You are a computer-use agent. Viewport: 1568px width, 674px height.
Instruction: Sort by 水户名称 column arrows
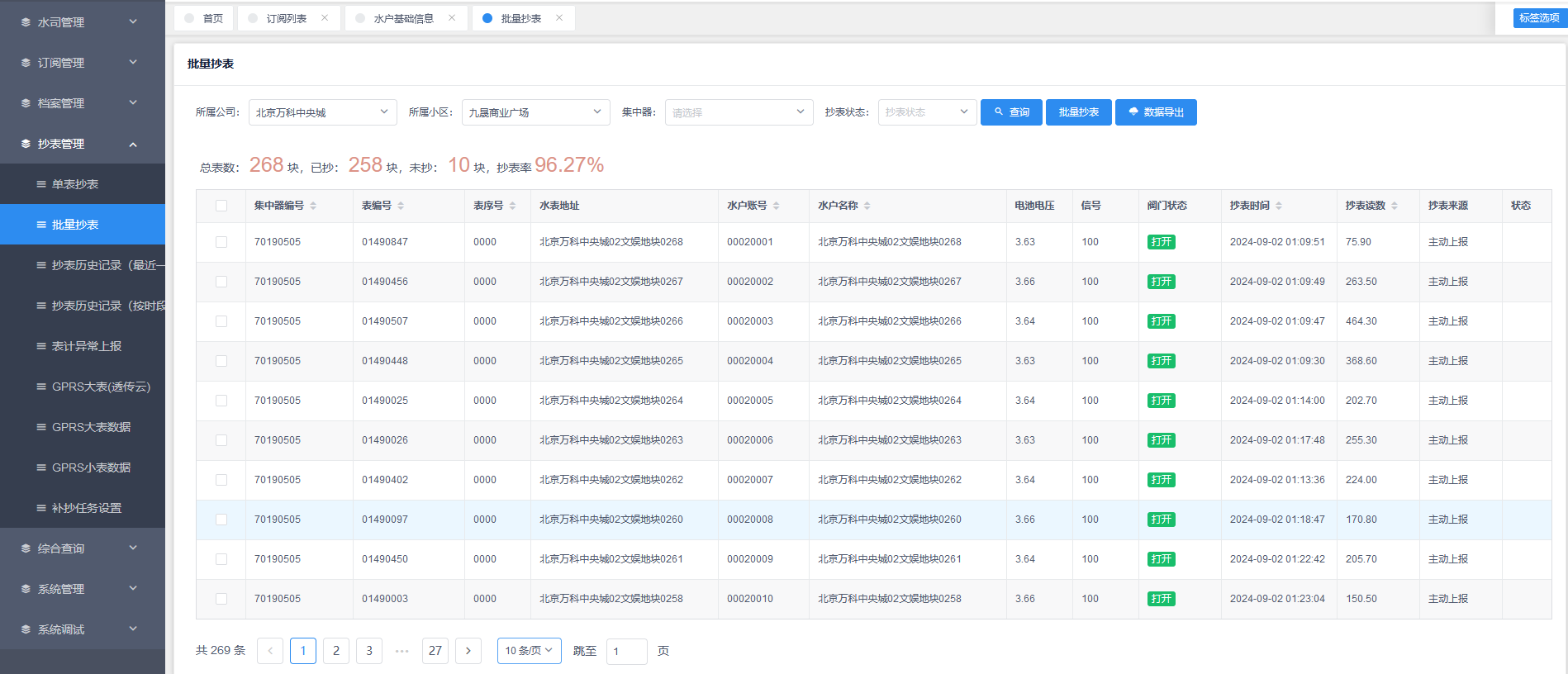pyautogui.click(x=867, y=206)
